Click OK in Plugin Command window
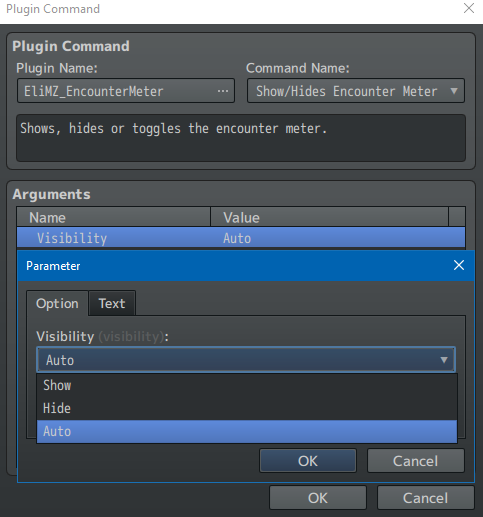This screenshot has width=483, height=517. click(318, 498)
